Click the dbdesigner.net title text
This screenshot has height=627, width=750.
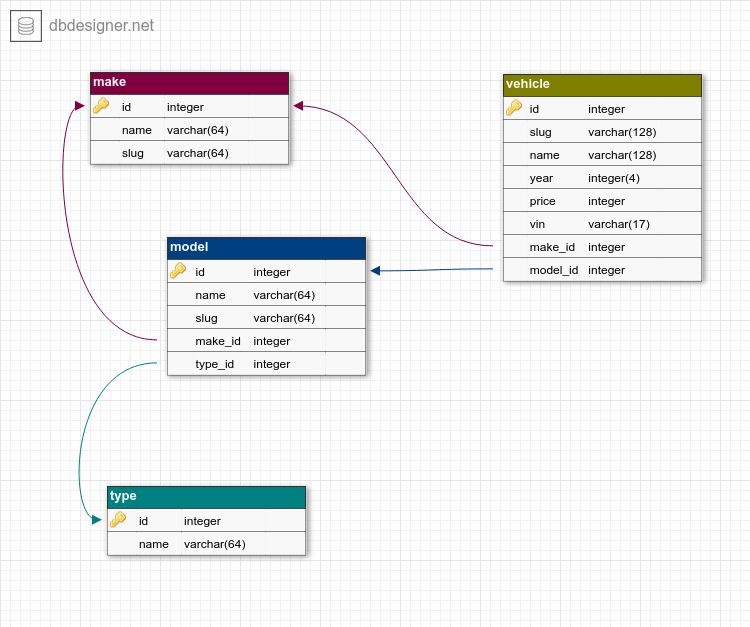pos(101,25)
